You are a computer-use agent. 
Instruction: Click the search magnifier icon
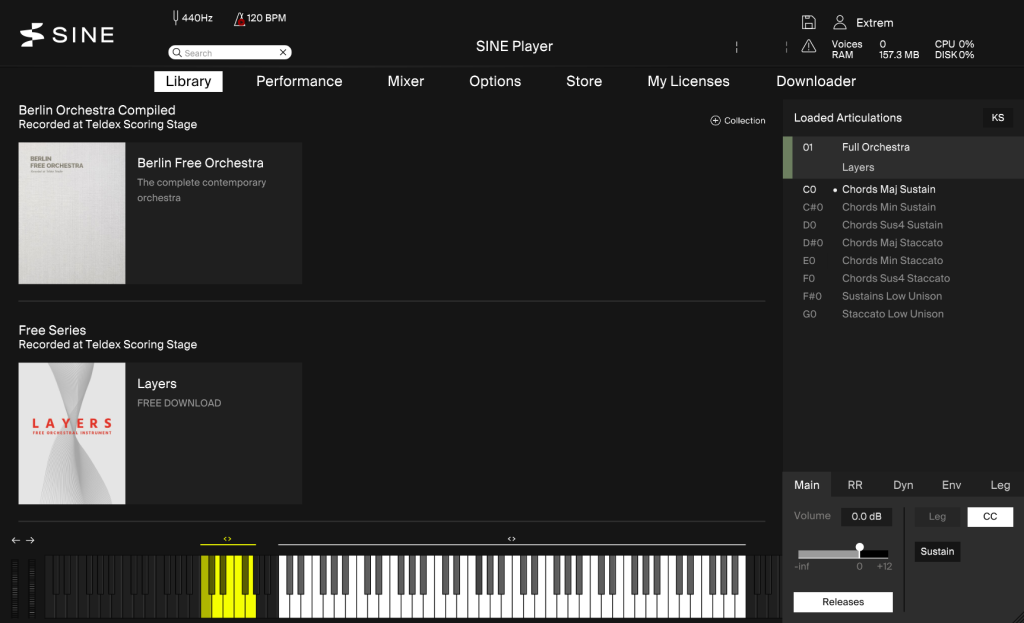[177, 53]
